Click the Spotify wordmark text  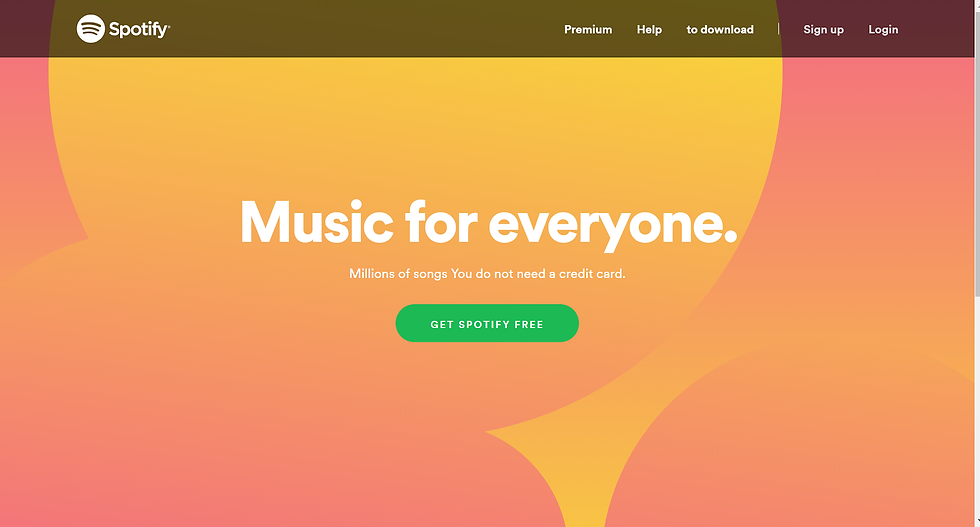139,29
